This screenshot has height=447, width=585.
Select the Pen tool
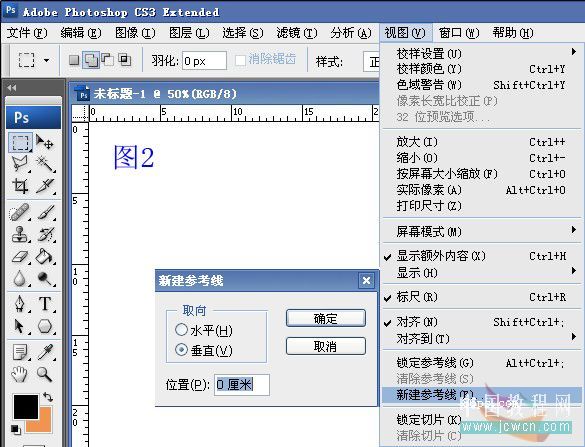pos(20,304)
